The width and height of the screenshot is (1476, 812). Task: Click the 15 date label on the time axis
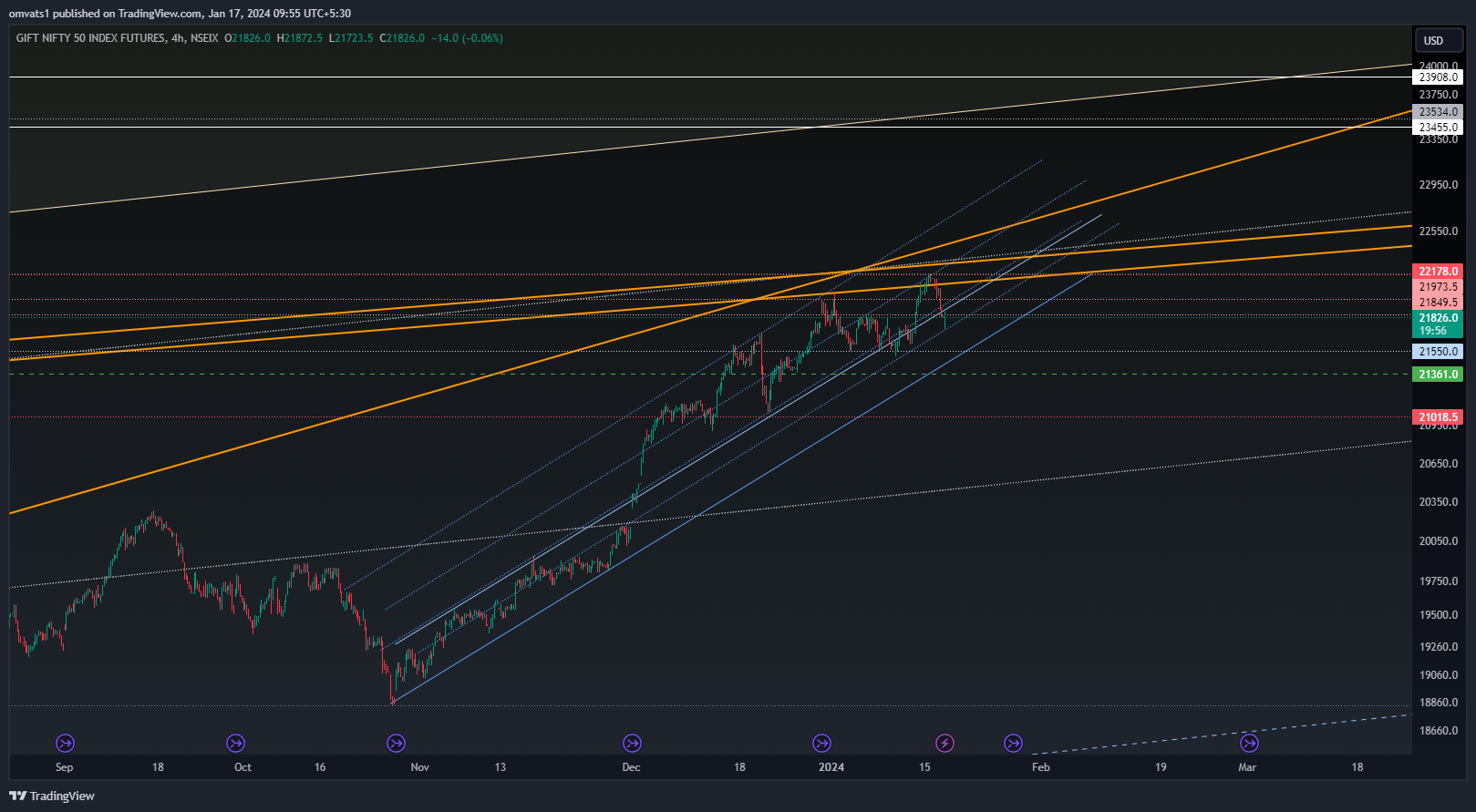pos(924,767)
